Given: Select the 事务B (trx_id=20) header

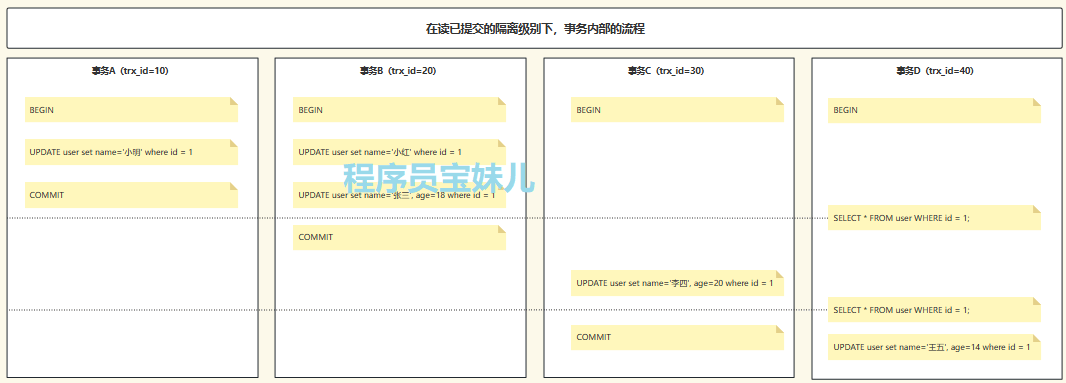Looking at the screenshot, I should click(x=398, y=71).
